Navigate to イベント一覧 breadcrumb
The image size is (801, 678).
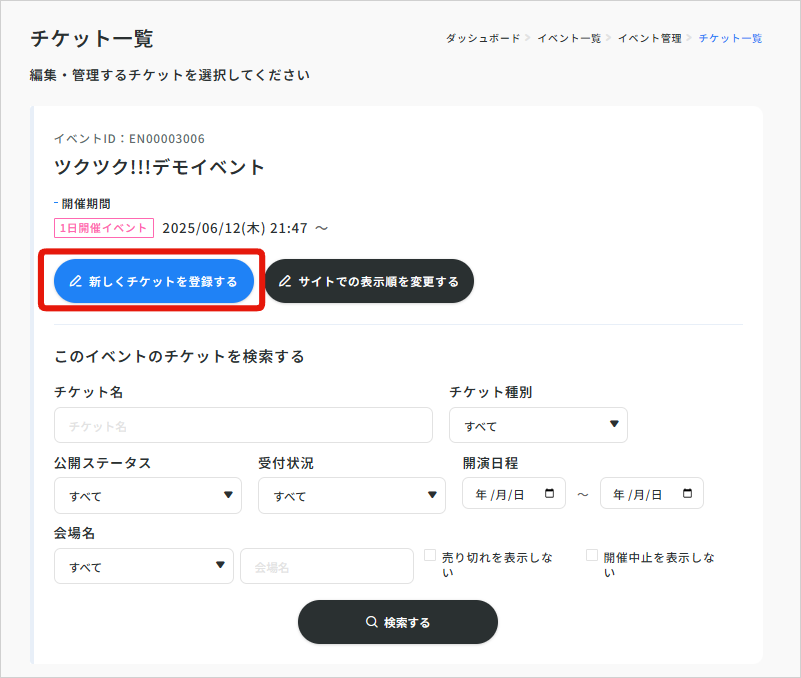pos(569,38)
